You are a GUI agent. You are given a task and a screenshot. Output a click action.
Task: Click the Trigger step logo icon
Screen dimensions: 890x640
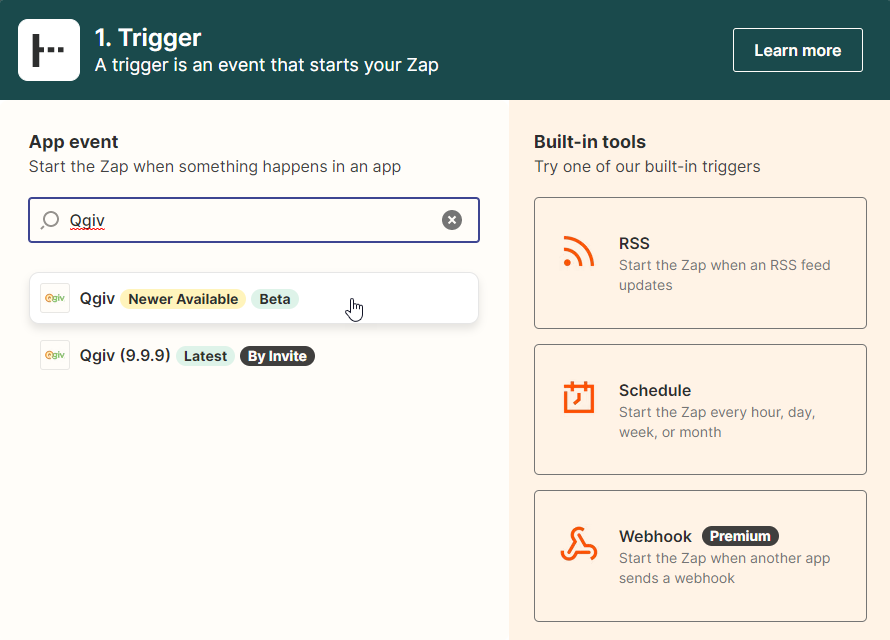coord(49,50)
